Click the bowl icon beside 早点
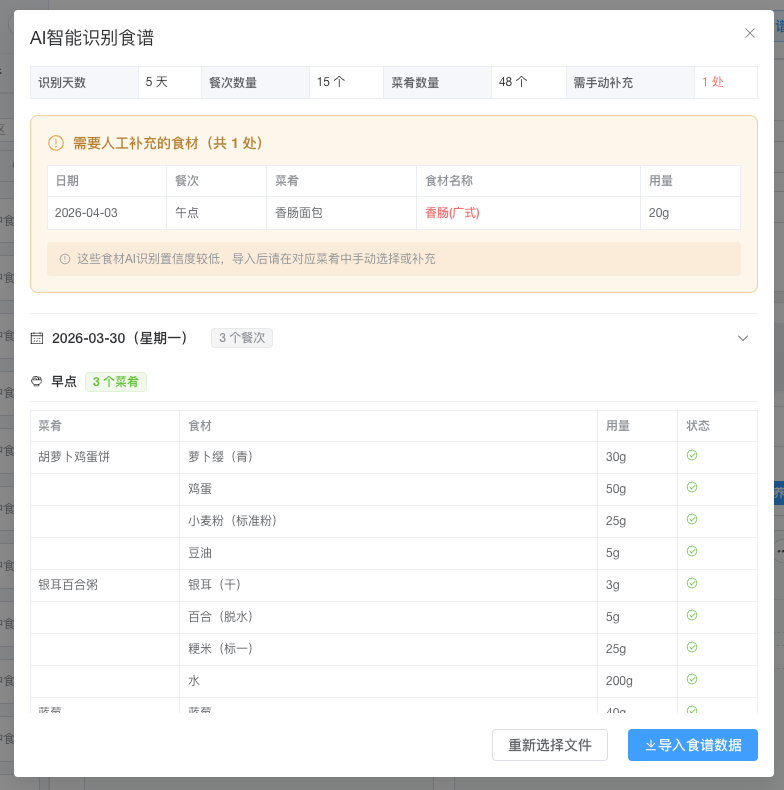Image resolution: width=784 pixels, height=790 pixels. [x=37, y=381]
